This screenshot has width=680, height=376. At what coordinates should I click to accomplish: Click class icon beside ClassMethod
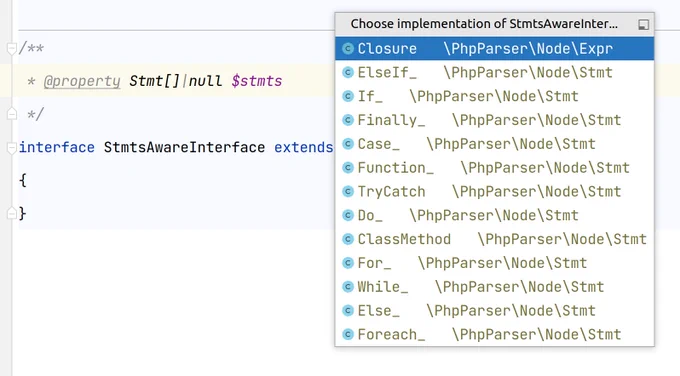point(348,239)
